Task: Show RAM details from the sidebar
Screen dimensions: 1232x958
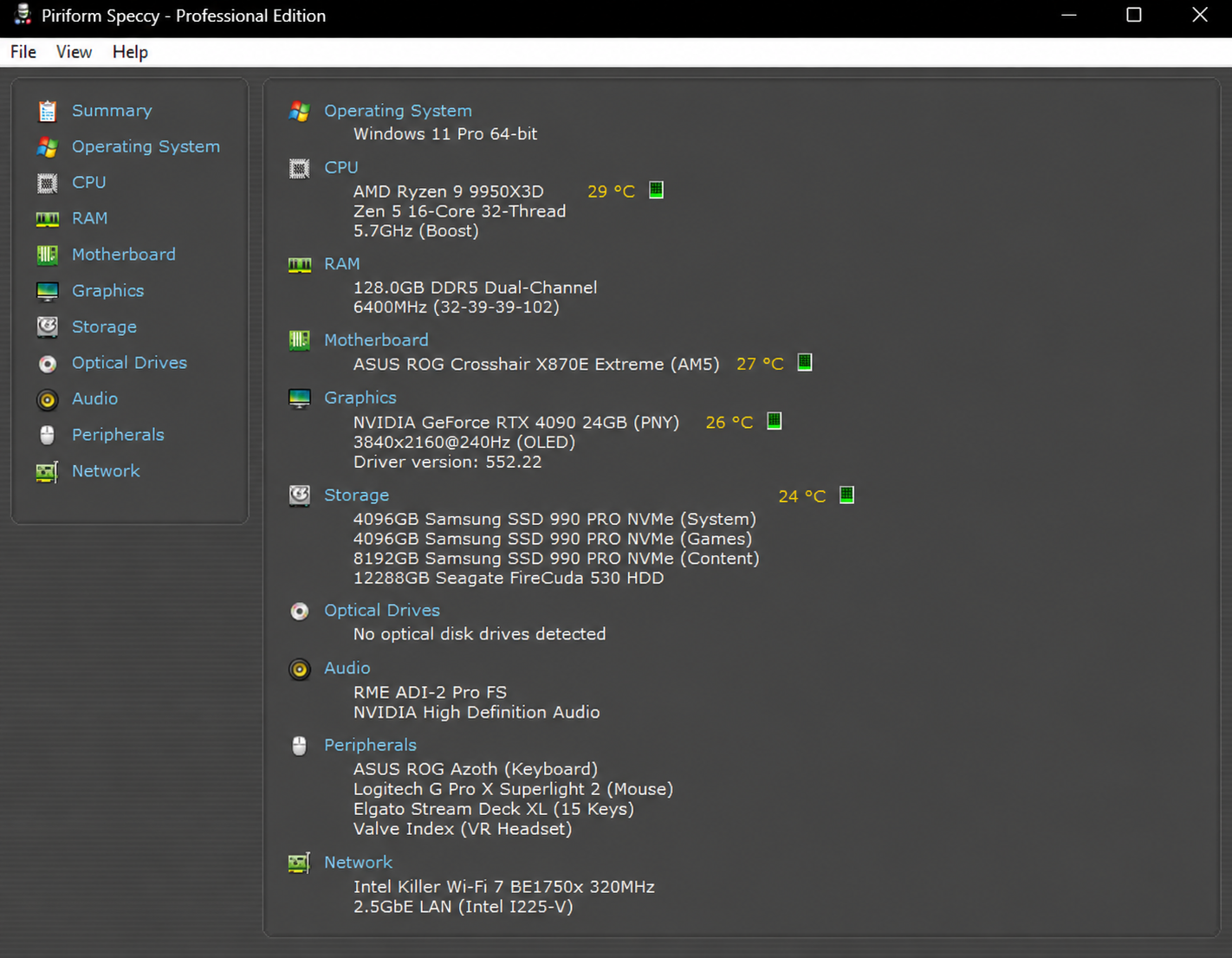Action: point(90,219)
